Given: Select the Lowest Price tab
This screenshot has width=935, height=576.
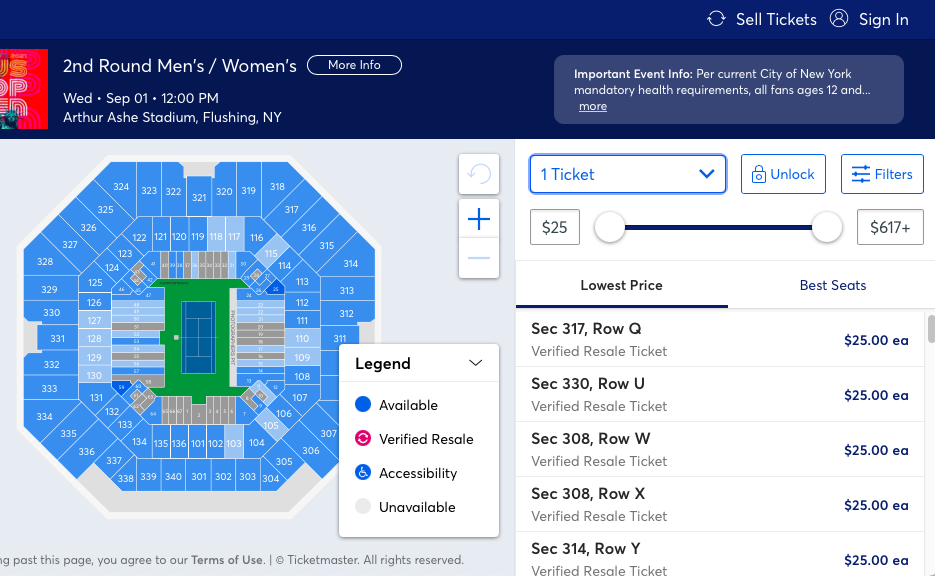Looking at the screenshot, I should pyautogui.click(x=621, y=285).
